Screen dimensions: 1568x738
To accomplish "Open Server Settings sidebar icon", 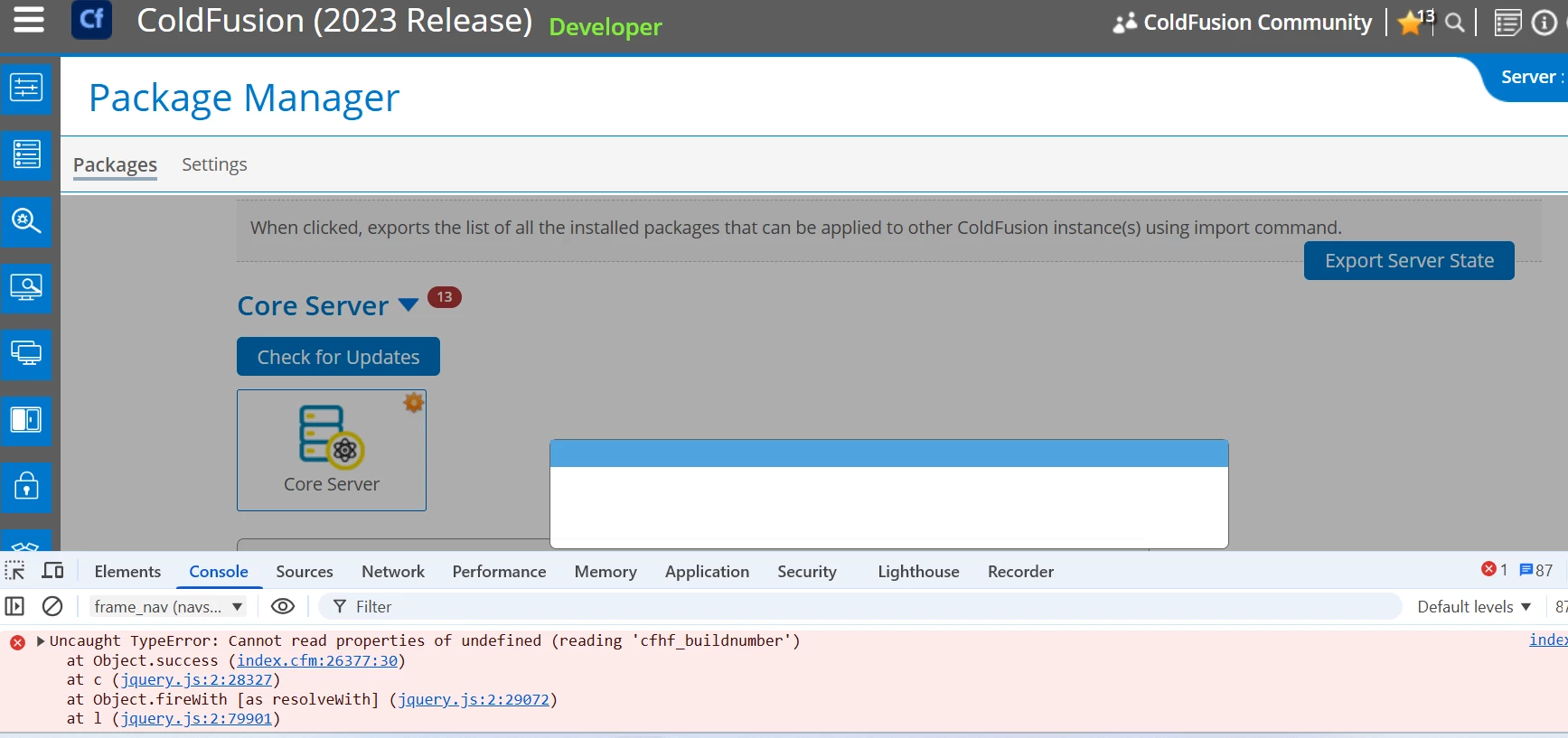I will [x=26, y=88].
